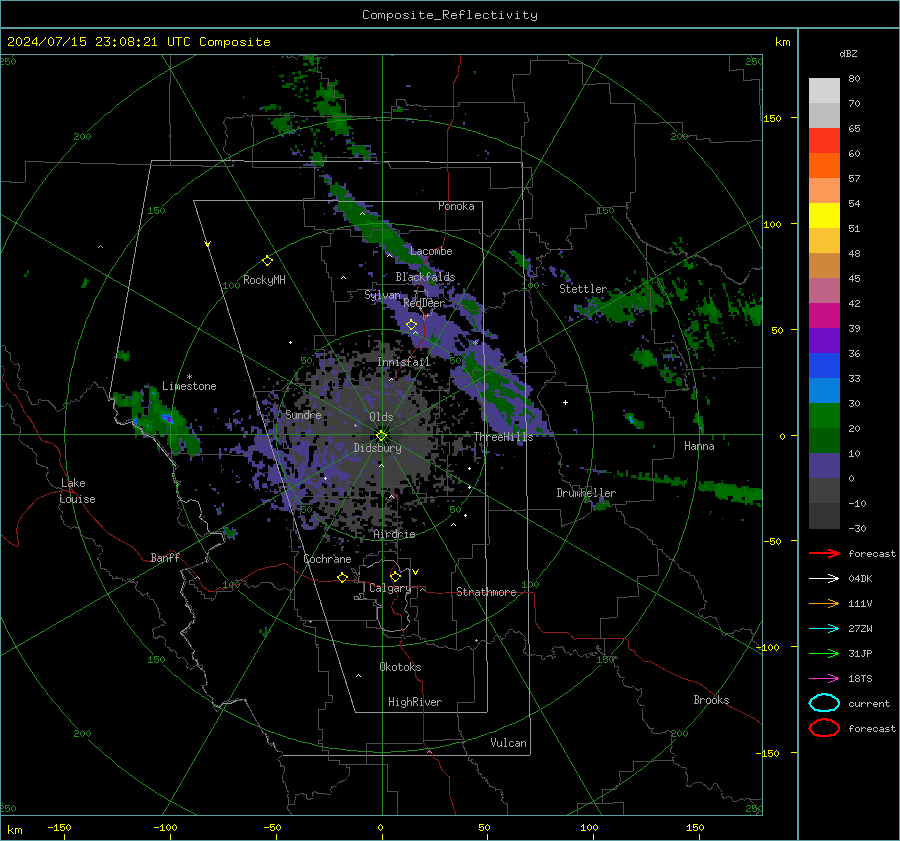Click the Hanna label
900x841 pixels.
699,446
